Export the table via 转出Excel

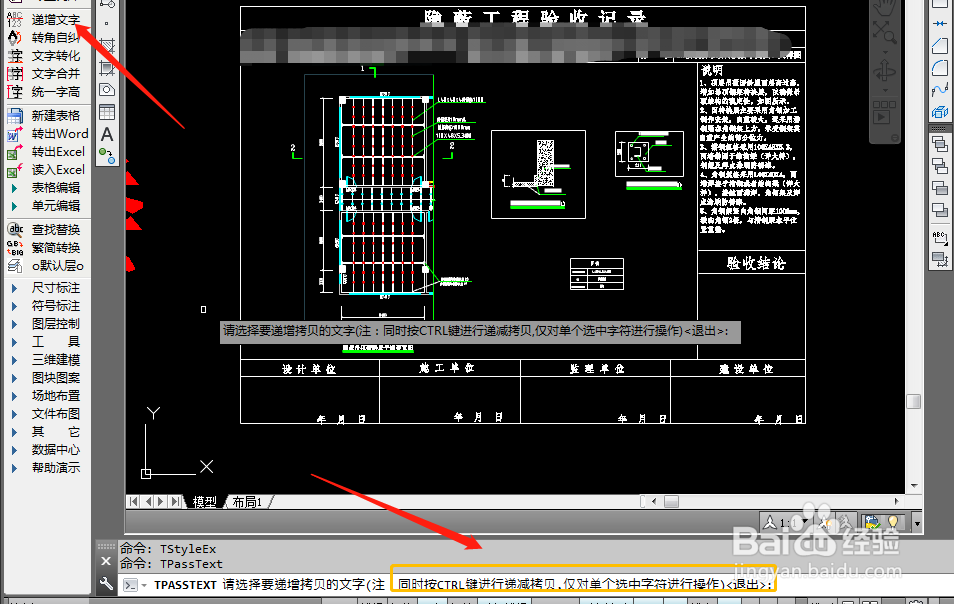tap(46, 151)
